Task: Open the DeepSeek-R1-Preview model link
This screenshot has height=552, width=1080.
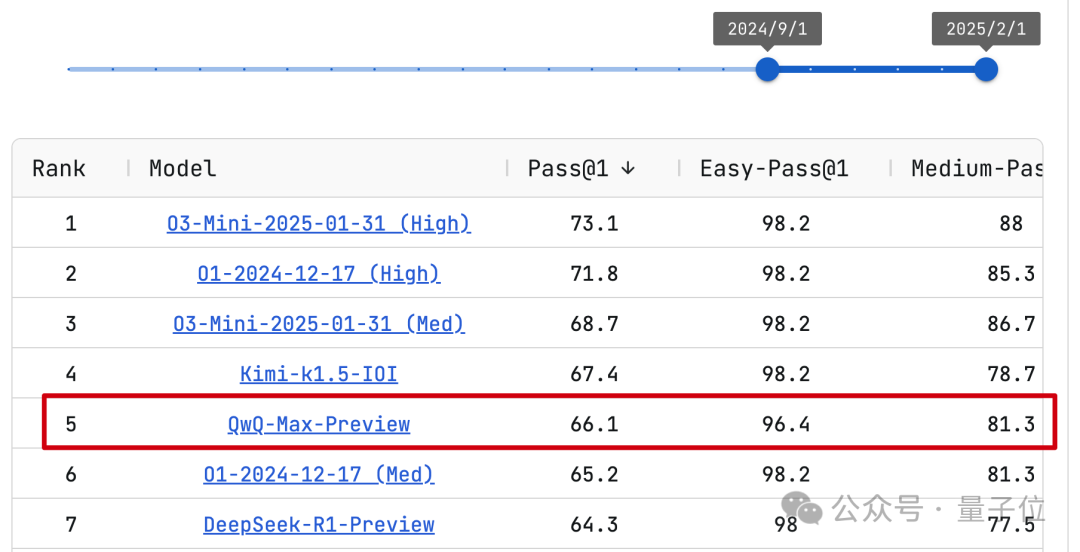Action: tap(318, 525)
